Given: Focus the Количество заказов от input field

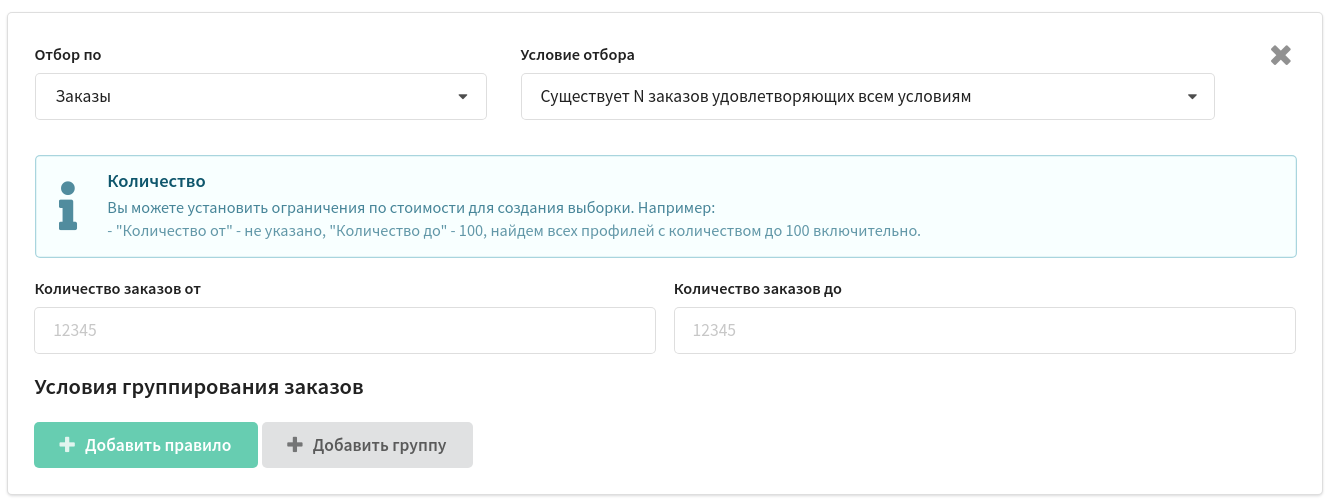Looking at the screenshot, I should coord(345,330).
